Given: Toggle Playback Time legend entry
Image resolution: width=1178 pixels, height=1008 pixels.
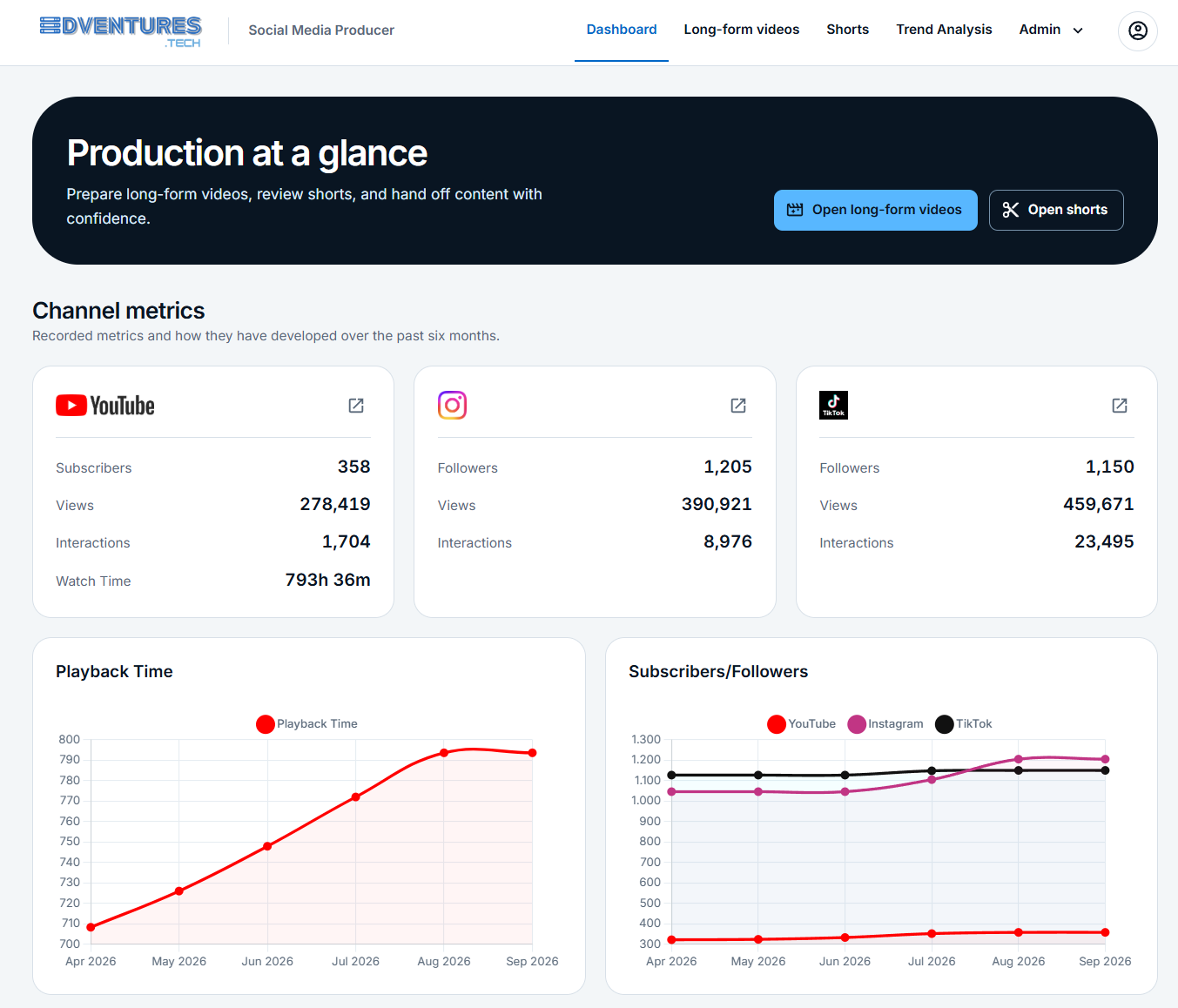Looking at the screenshot, I should point(306,724).
